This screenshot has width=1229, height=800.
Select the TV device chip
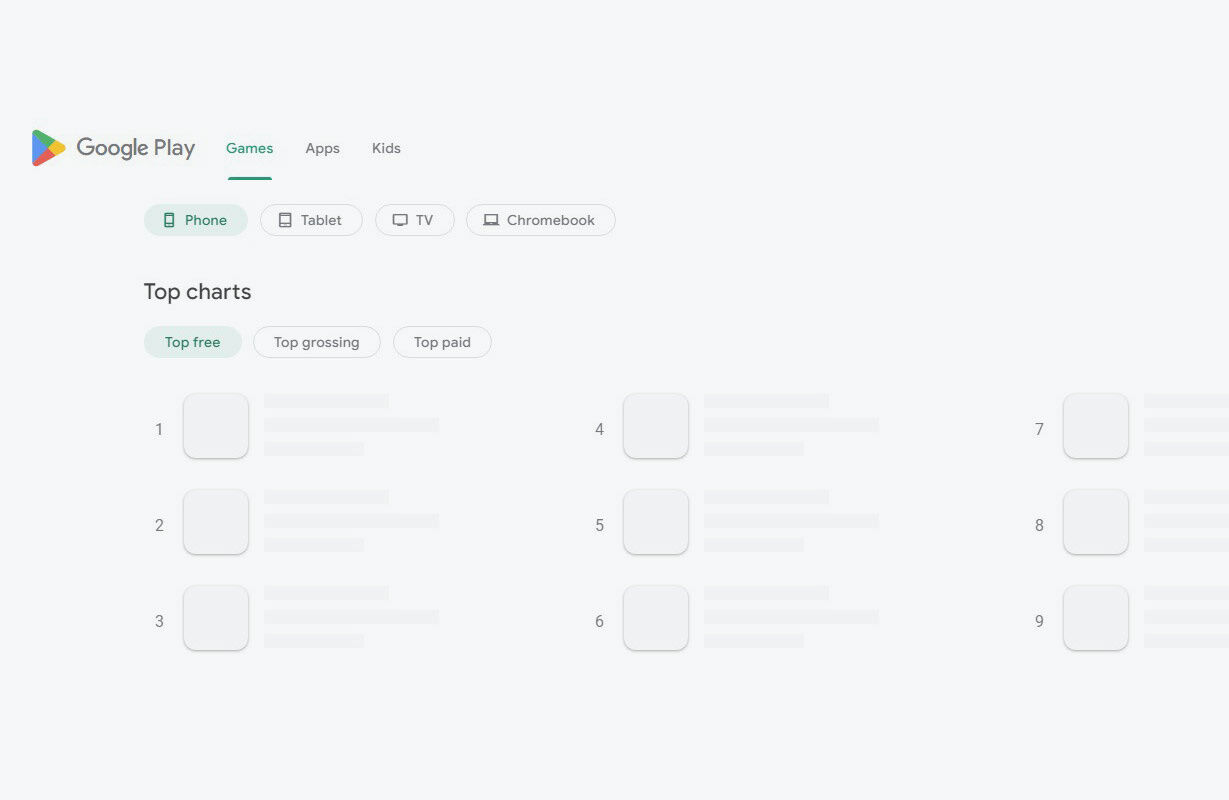pos(415,220)
